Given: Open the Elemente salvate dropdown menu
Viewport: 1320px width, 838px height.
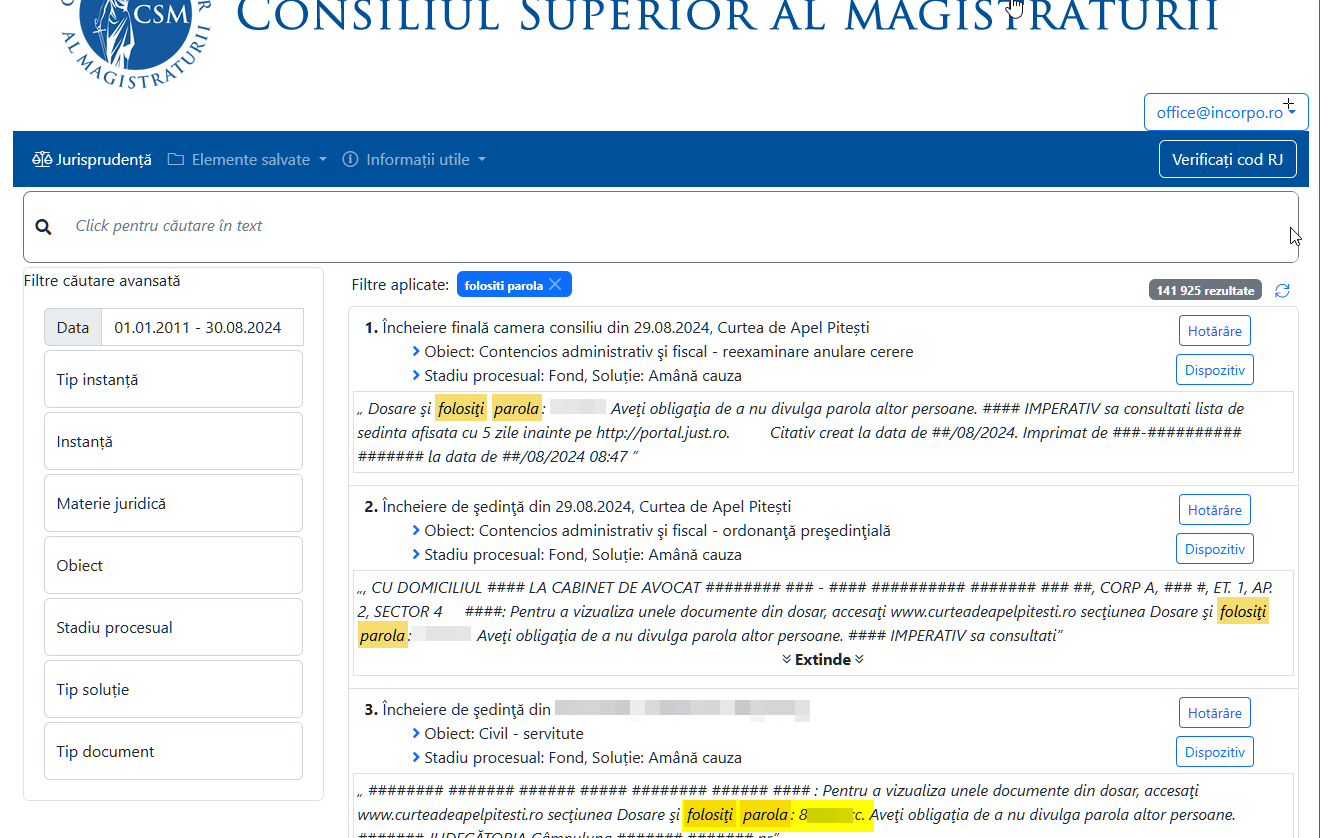Looking at the screenshot, I should 247,160.
